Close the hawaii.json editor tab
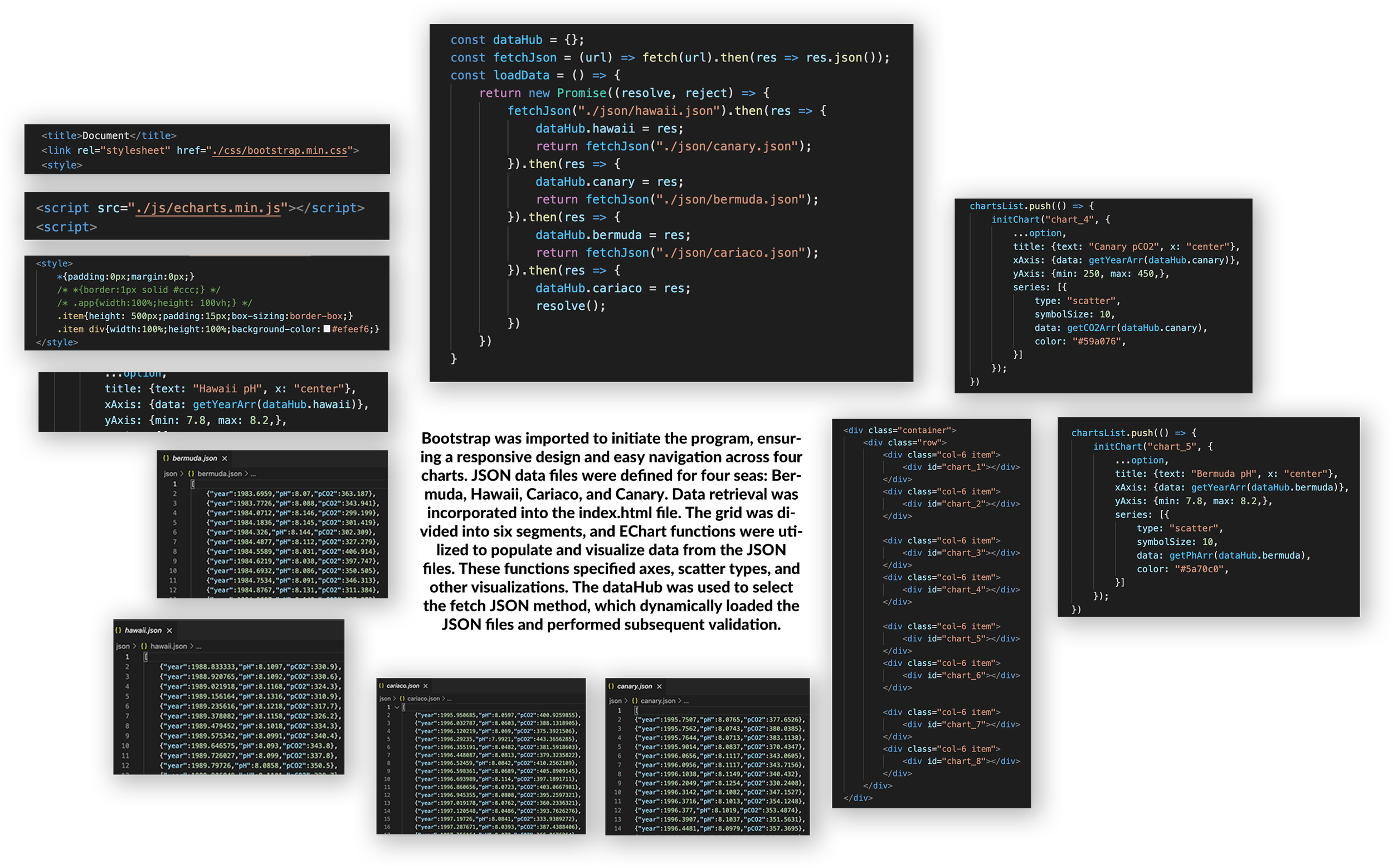The width and height of the screenshot is (1393, 868). tap(169, 630)
